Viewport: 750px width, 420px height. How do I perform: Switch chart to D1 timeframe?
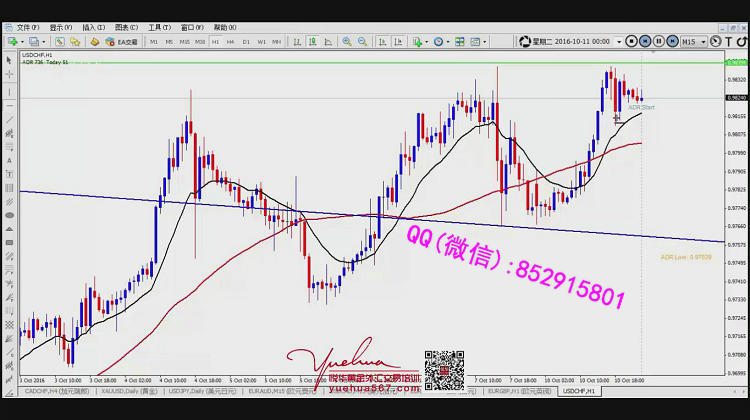[x=246, y=42]
